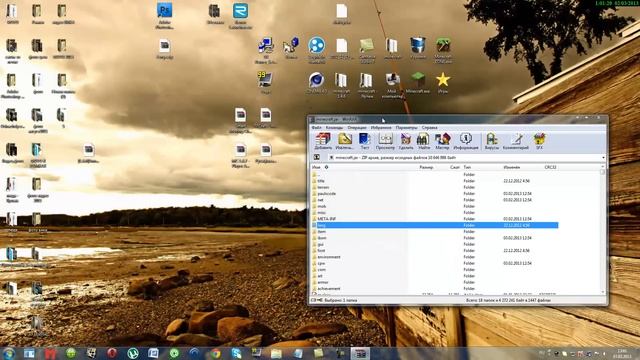The width and height of the screenshot is (640, 360).
Task: Select the misc folder row
Action: (x=435, y=213)
